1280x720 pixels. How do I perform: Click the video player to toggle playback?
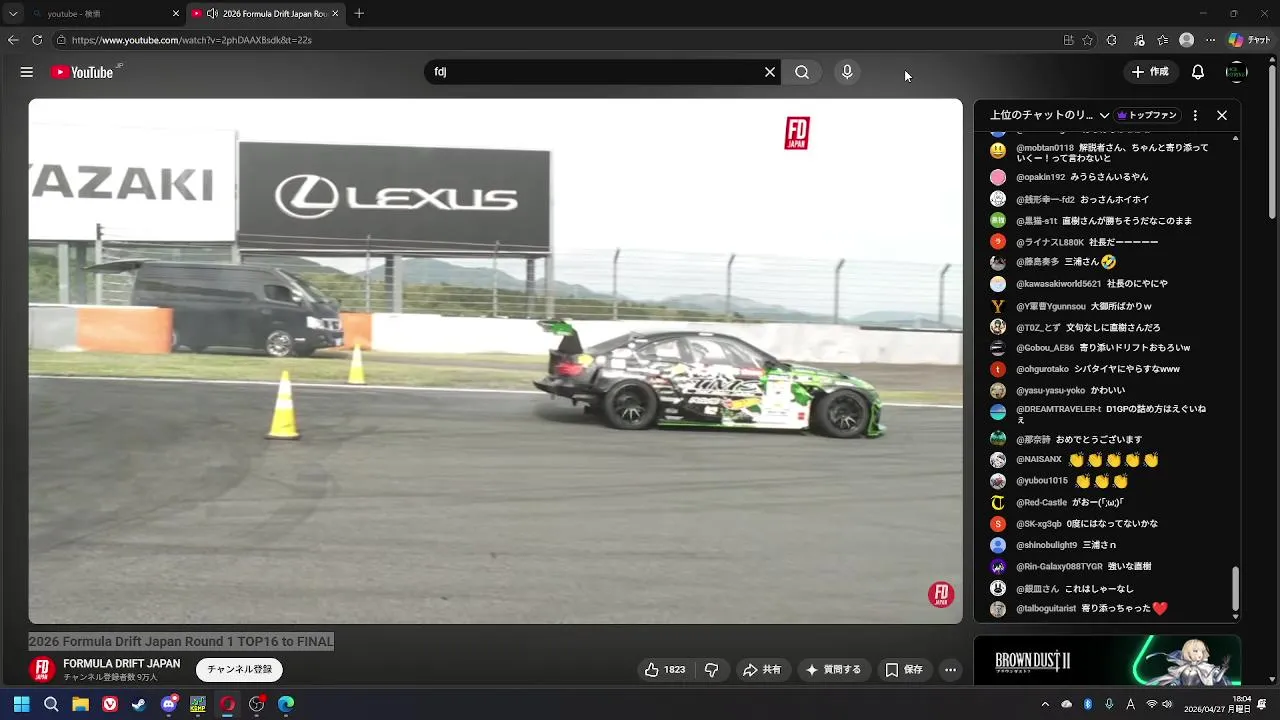click(x=495, y=360)
